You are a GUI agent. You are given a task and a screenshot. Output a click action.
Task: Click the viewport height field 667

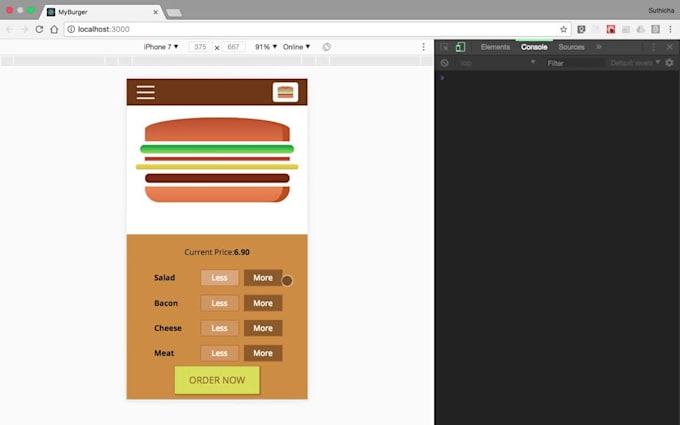click(233, 47)
